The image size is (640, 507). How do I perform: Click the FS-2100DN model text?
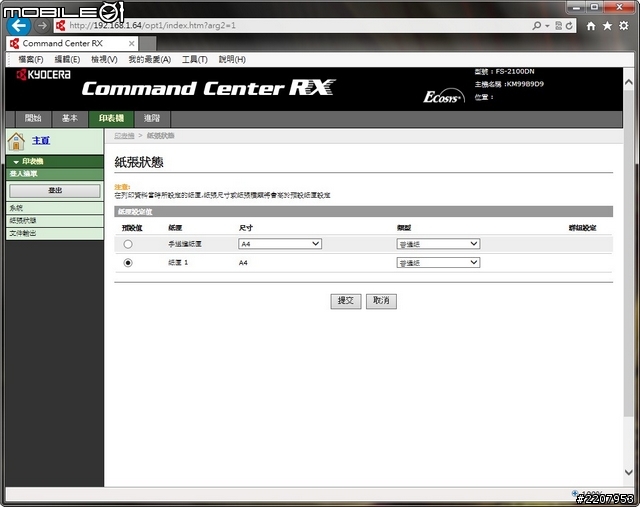pos(515,71)
